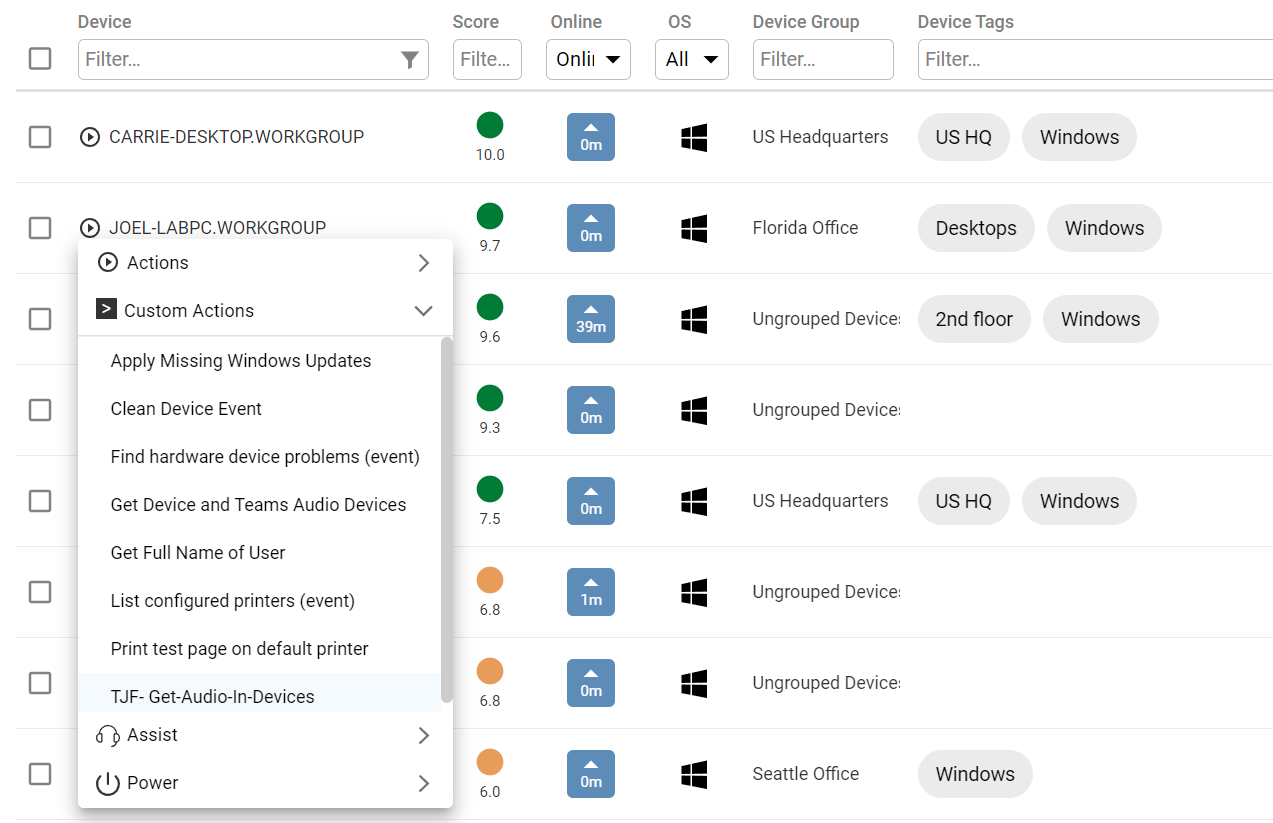Click the Windows OS icon in Seattle Office row

[694, 774]
